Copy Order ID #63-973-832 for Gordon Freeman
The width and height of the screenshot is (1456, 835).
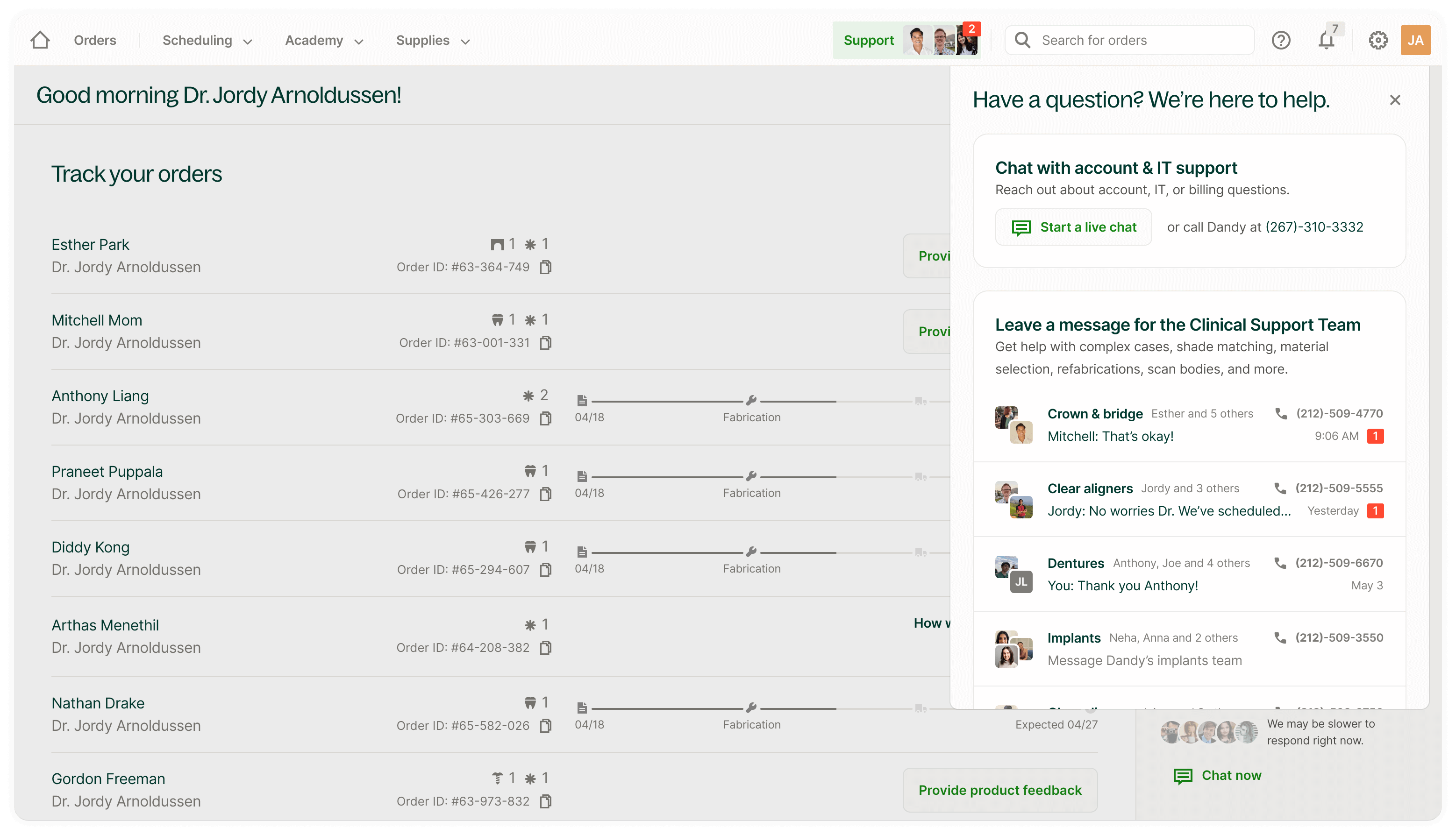pyautogui.click(x=545, y=801)
